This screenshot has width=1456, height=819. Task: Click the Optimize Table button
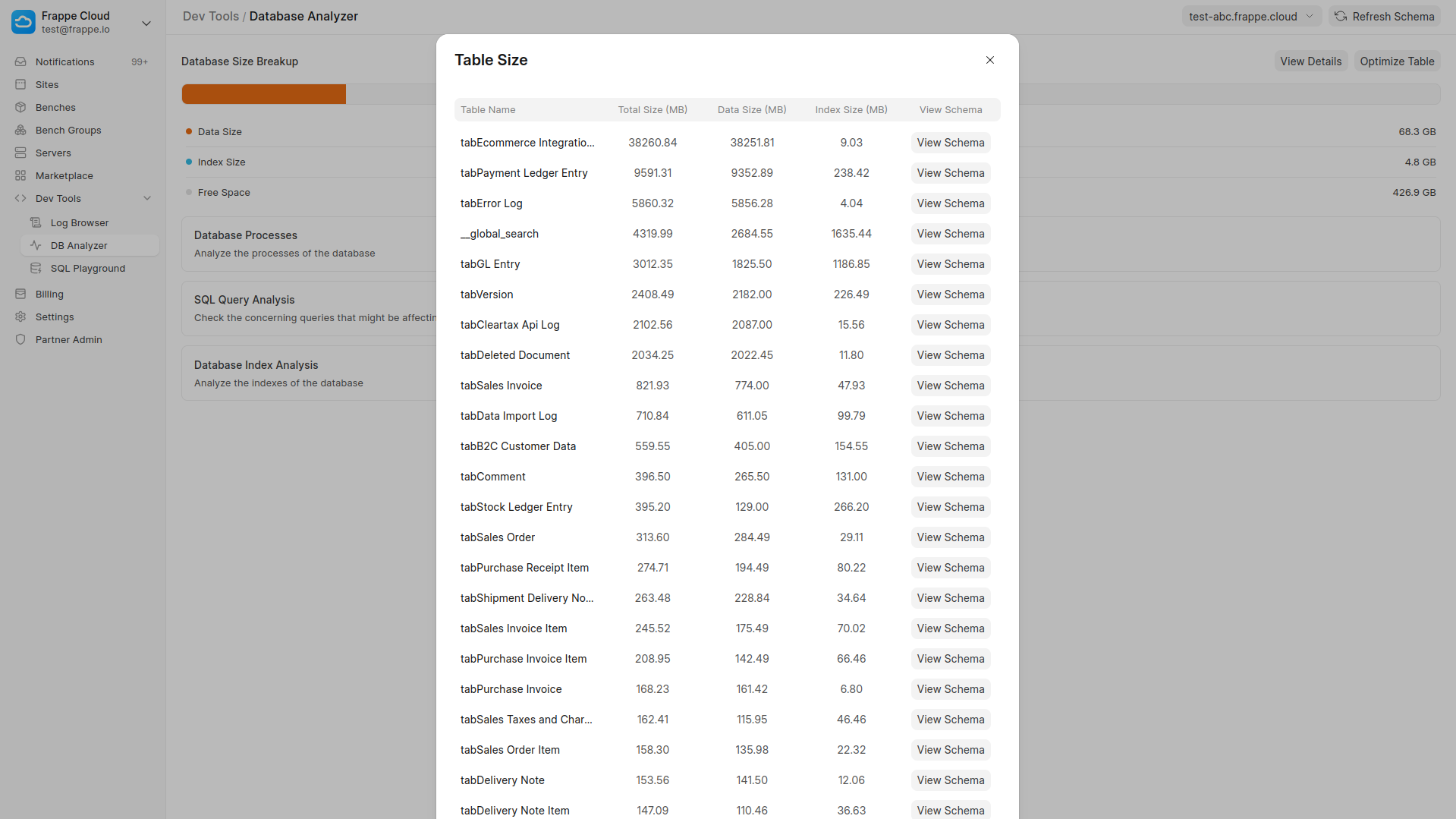click(1396, 61)
